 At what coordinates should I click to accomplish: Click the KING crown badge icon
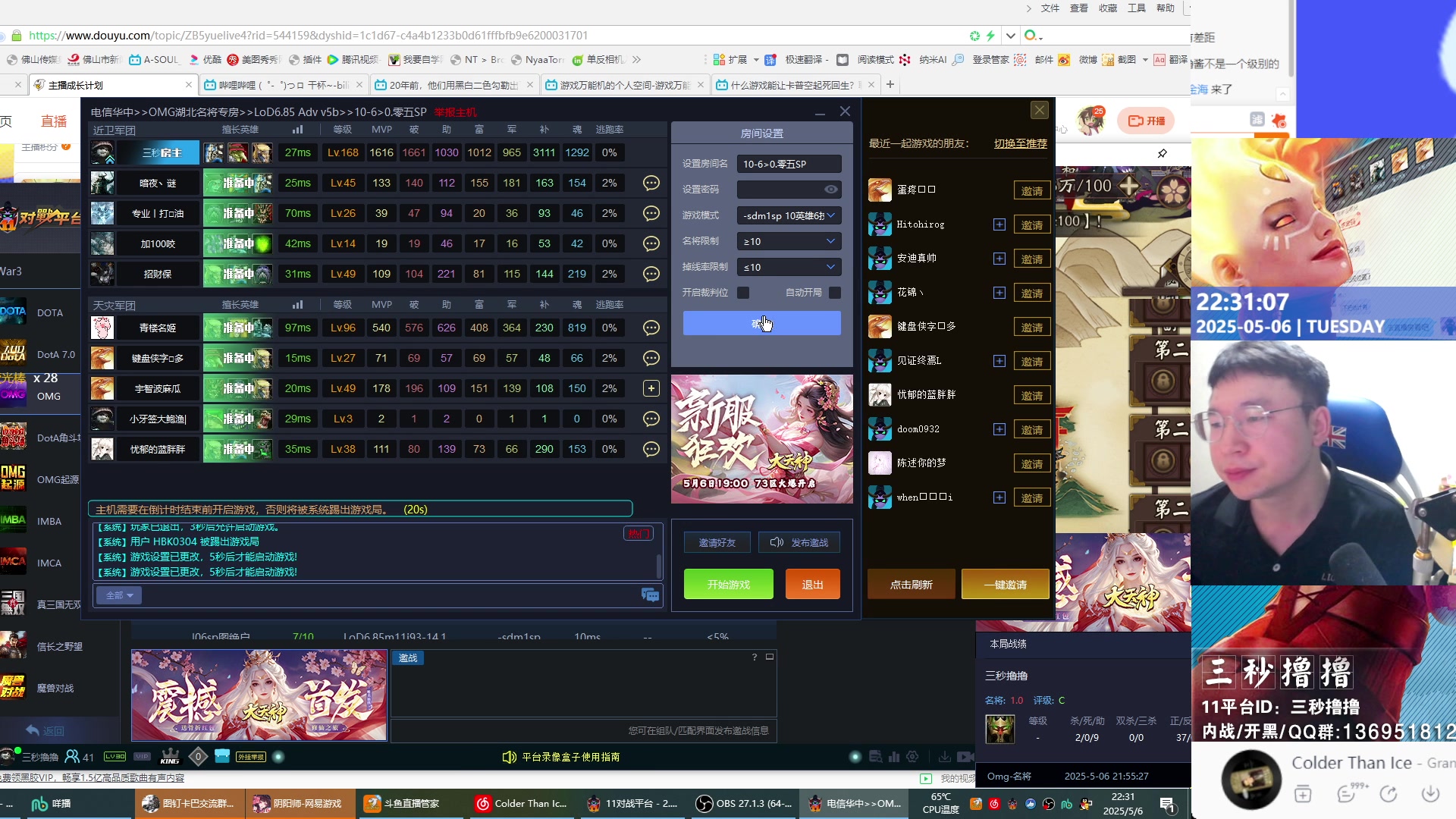click(x=170, y=757)
